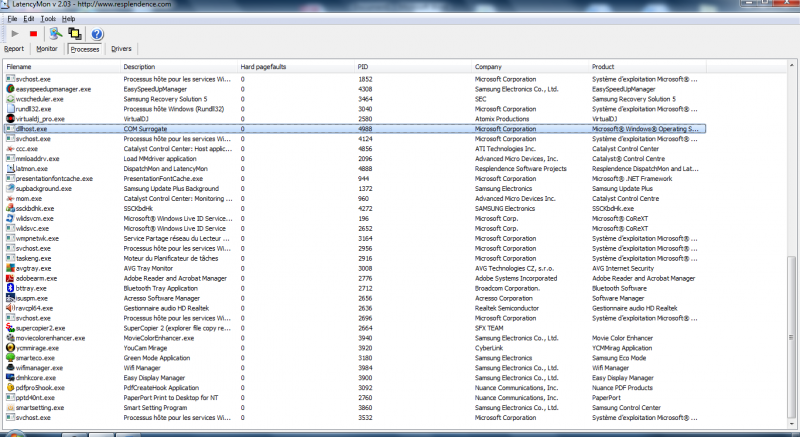Click the easyspeedupmanager.exe icon
The height and width of the screenshot is (437, 800).
(x=10, y=89)
